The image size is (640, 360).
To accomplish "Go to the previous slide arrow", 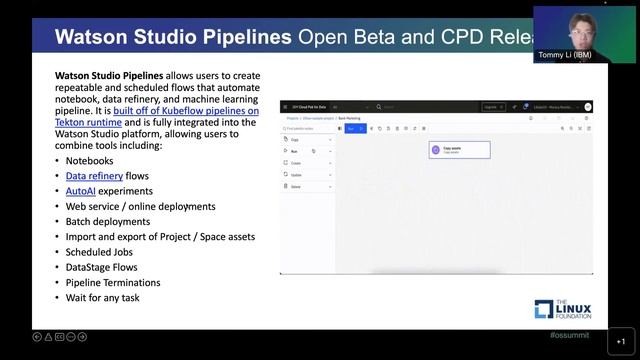I will click(x=37, y=337).
